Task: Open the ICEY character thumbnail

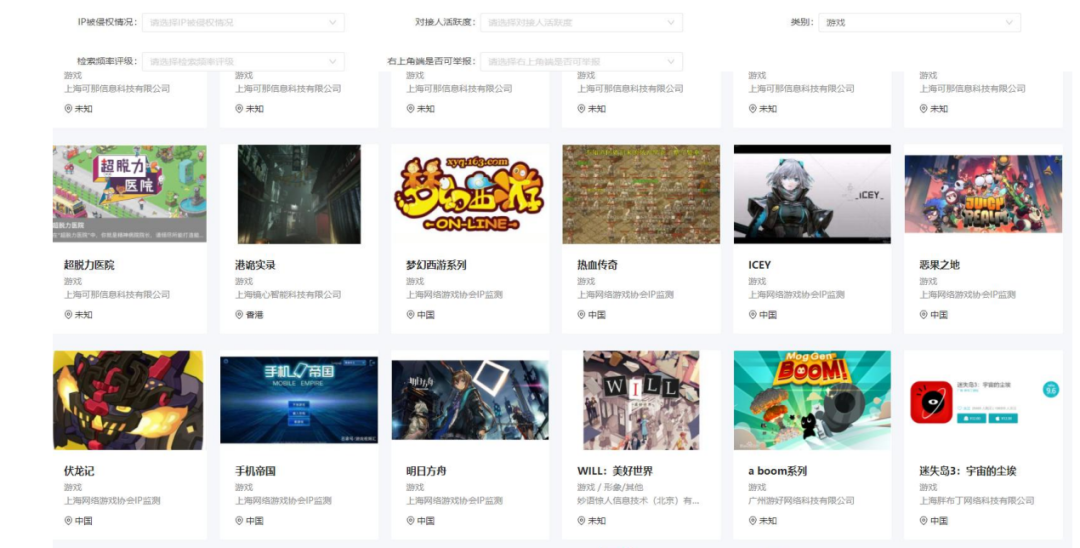Action: (812, 194)
